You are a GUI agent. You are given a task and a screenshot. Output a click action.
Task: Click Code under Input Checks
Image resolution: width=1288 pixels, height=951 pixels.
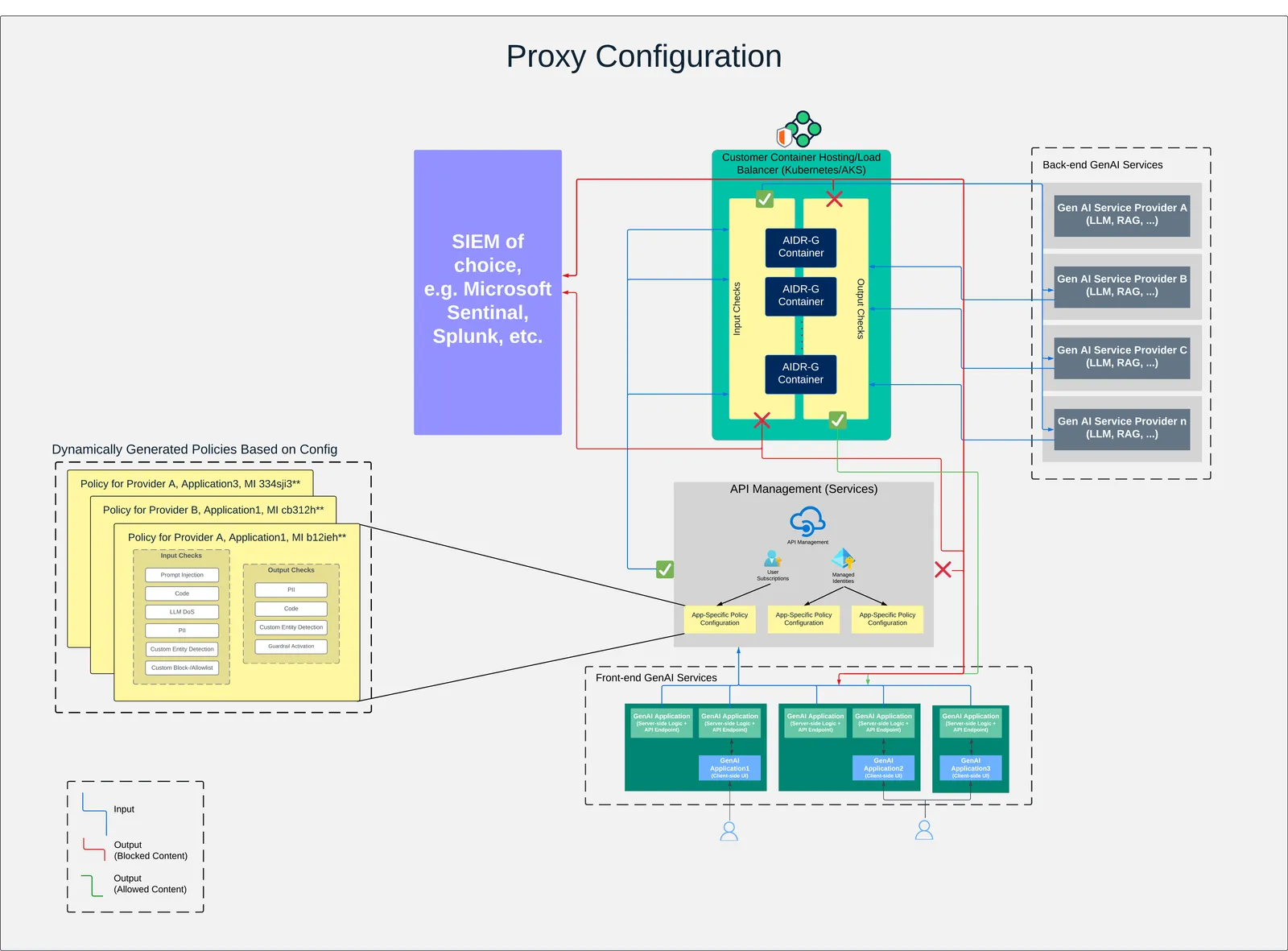[x=182, y=593]
